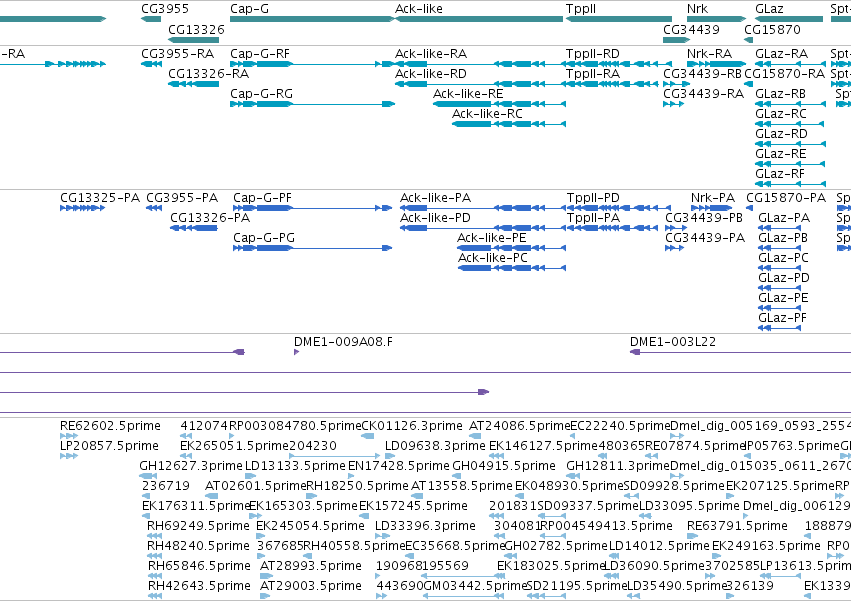
Task: Select EST LD33396.3prime
Action: (381, 536)
